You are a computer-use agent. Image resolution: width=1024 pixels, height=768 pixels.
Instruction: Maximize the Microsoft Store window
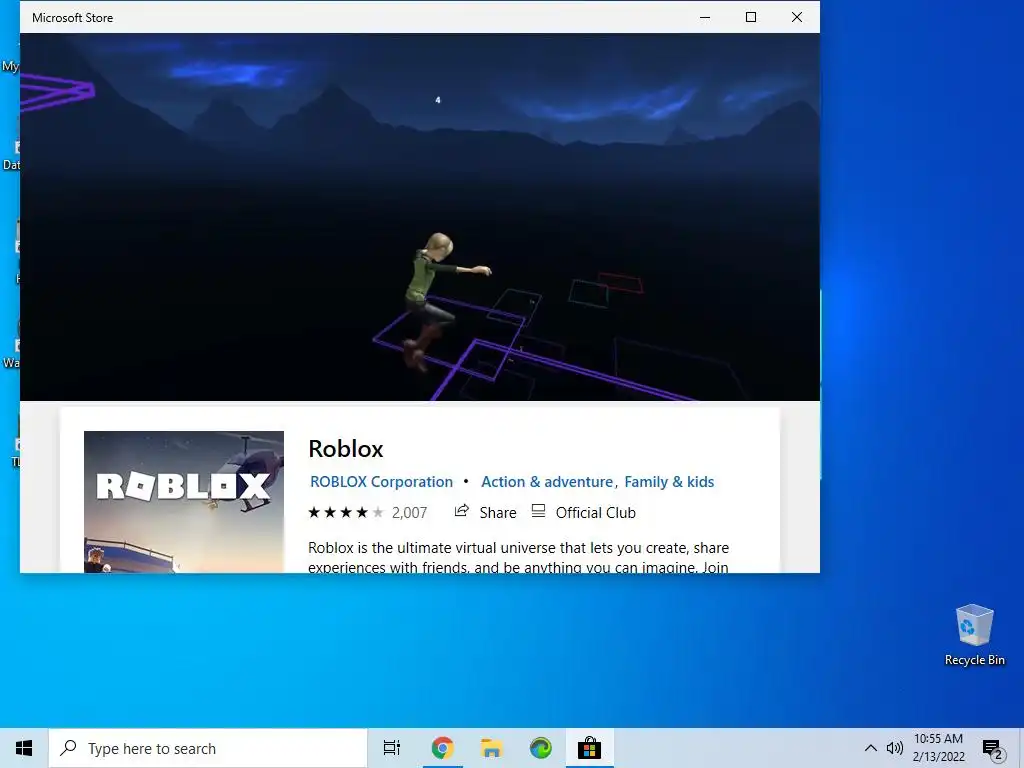tap(751, 18)
